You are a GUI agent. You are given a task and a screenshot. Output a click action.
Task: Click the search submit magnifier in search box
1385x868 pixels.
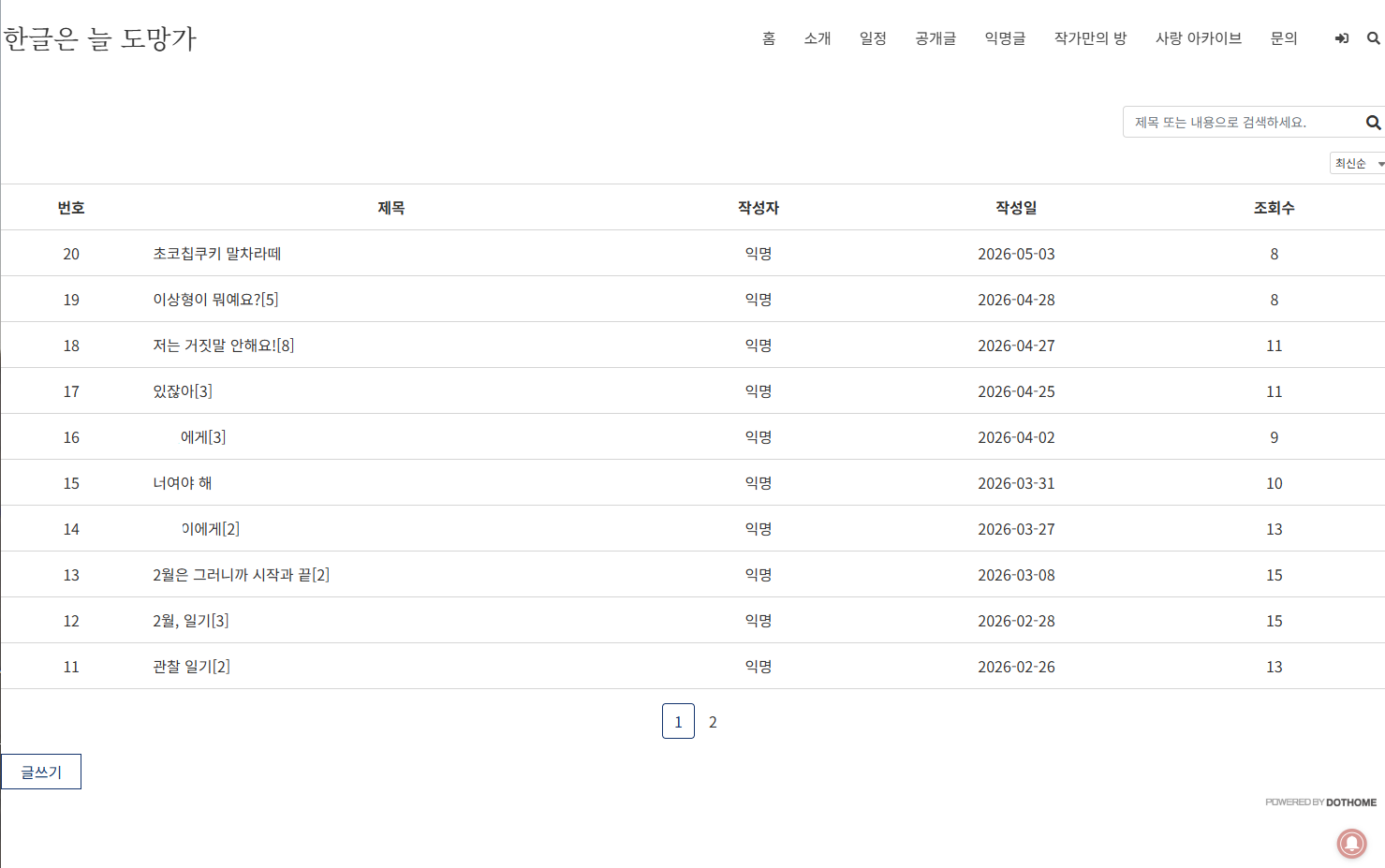coord(1373,123)
